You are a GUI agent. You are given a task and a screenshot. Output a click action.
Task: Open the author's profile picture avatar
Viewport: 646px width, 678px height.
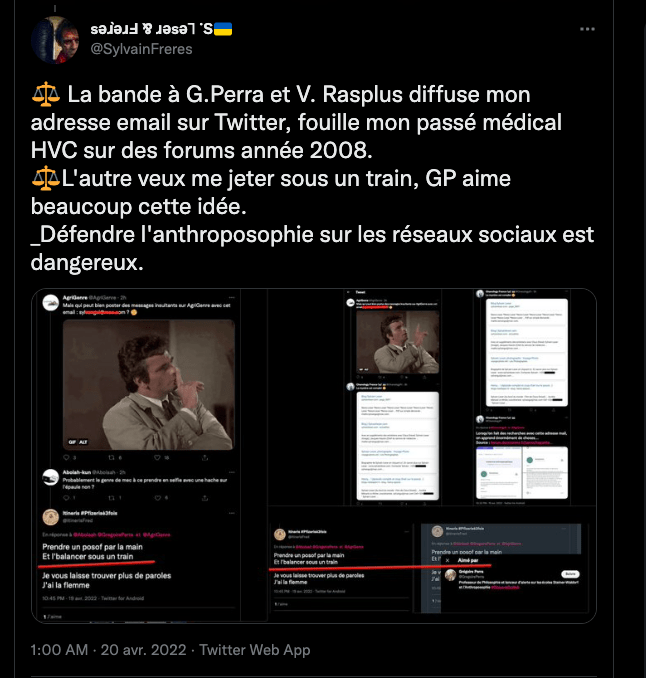click(x=55, y=40)
